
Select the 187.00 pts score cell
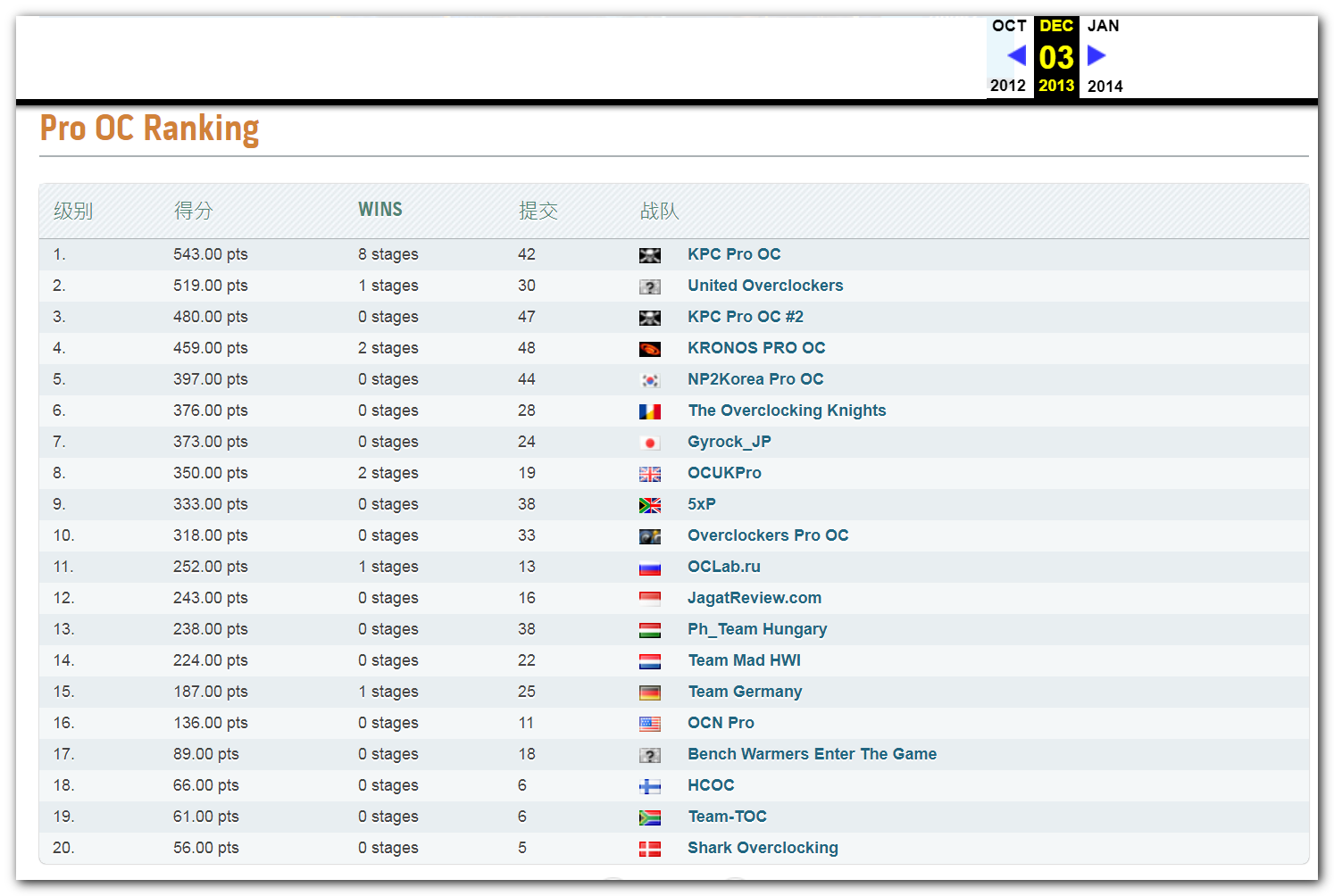click(211, 692)
